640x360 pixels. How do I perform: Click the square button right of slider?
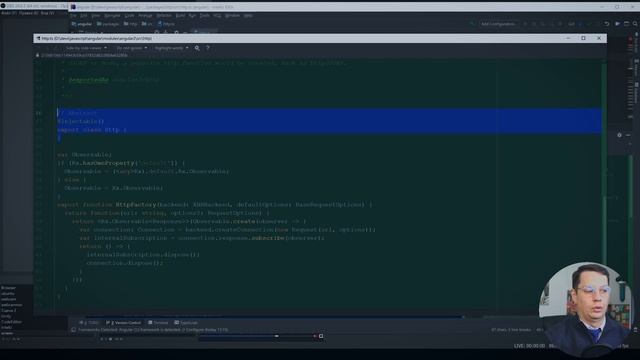coord(321,336)
